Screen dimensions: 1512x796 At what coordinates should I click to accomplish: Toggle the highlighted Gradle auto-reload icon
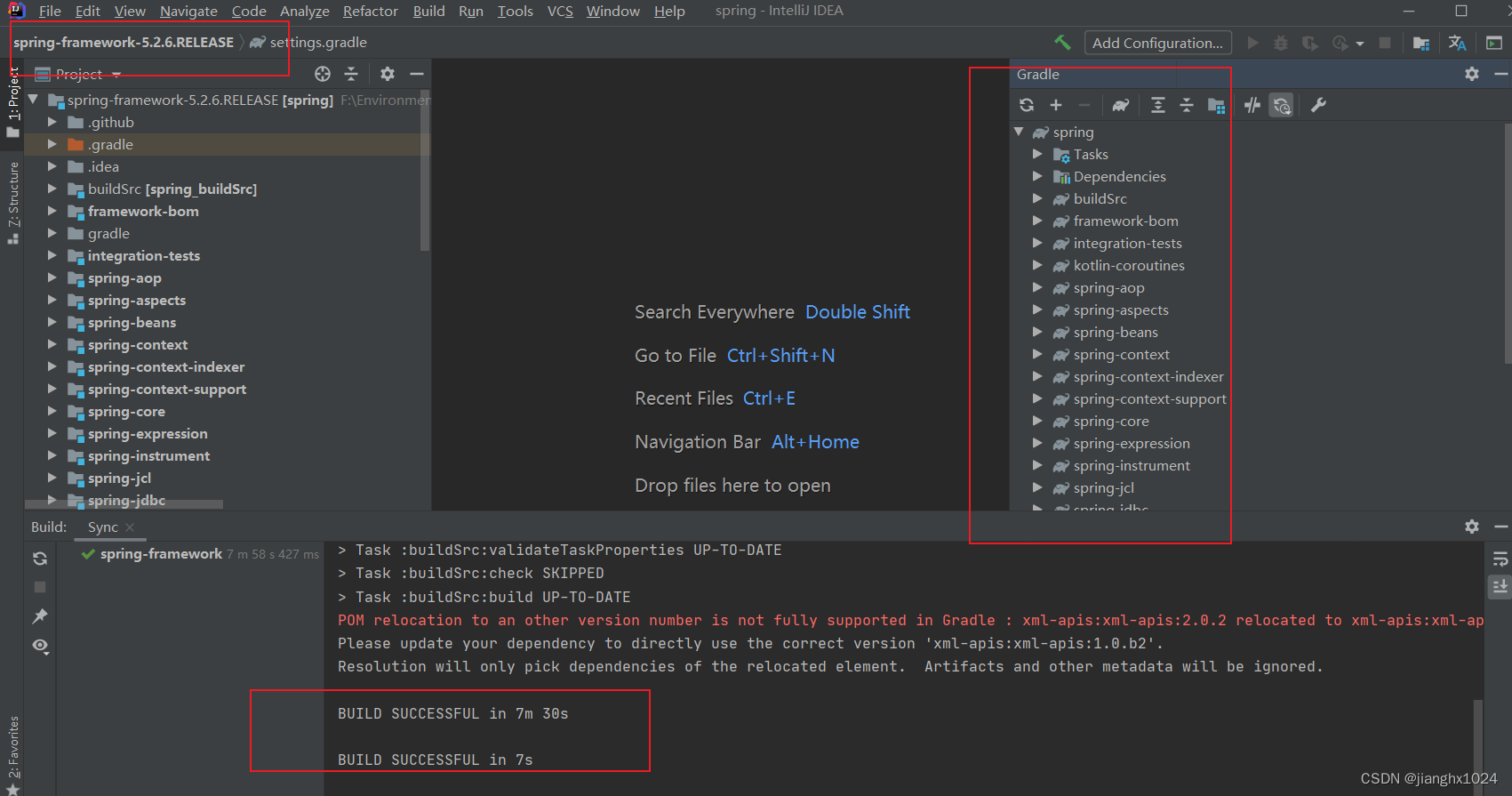click(x=1281, y=105)
